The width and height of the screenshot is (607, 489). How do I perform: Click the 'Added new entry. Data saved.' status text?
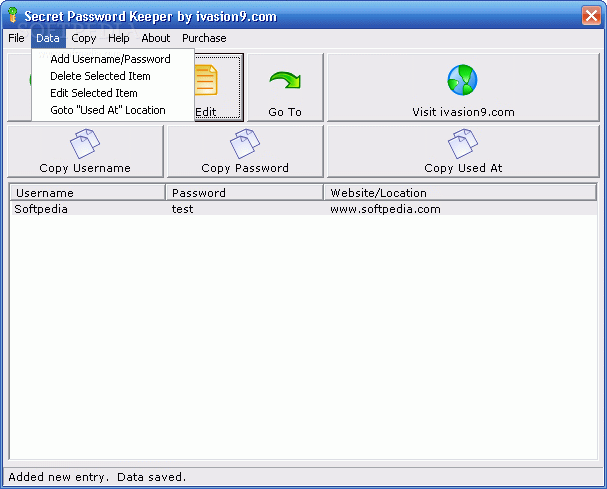[97, 477]
